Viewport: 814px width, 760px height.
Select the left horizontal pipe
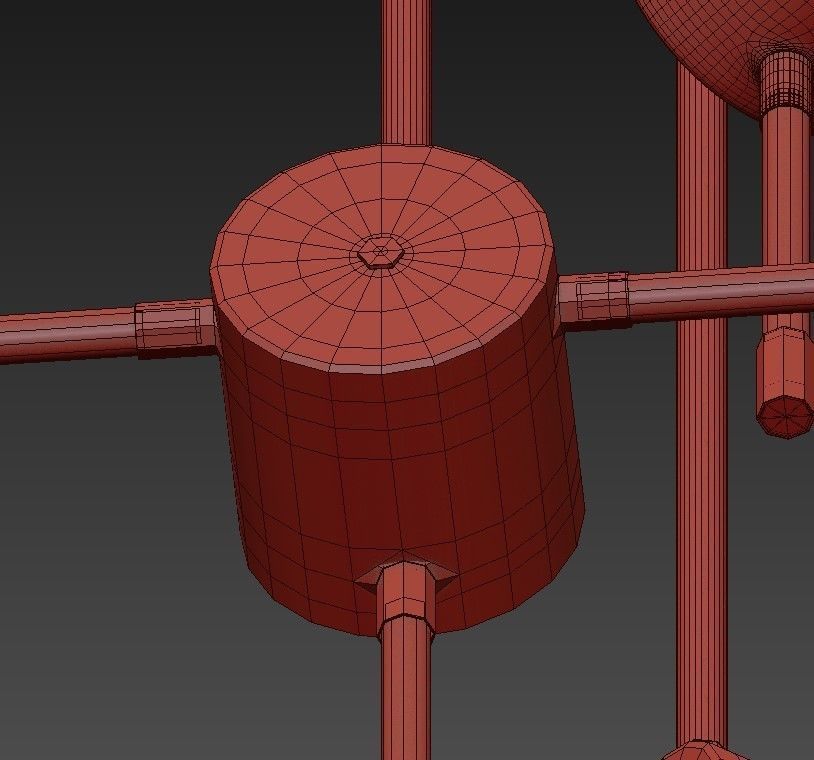[x=67, y=335]
